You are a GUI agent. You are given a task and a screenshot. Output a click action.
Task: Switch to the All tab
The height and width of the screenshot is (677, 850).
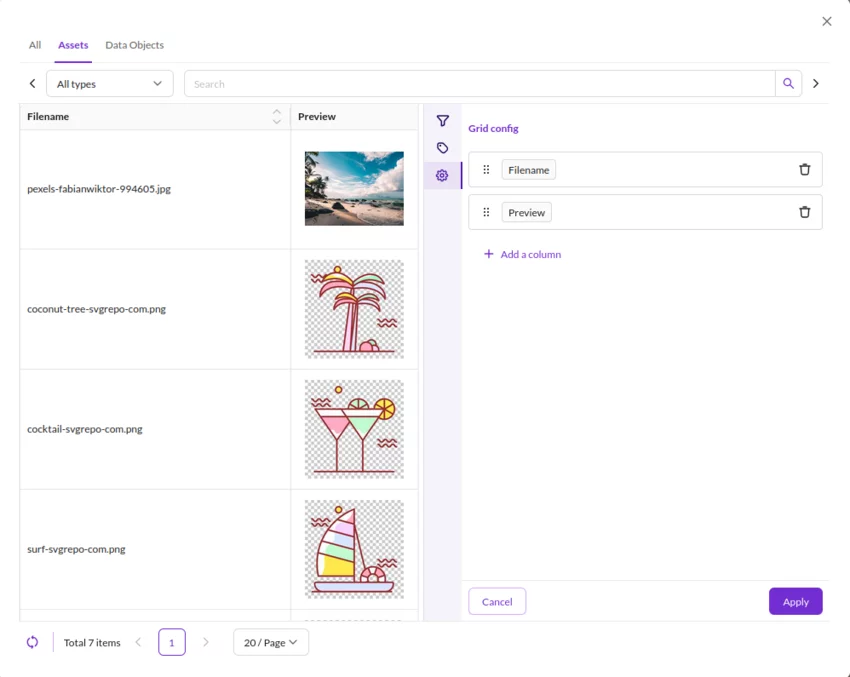coord(35,45)
